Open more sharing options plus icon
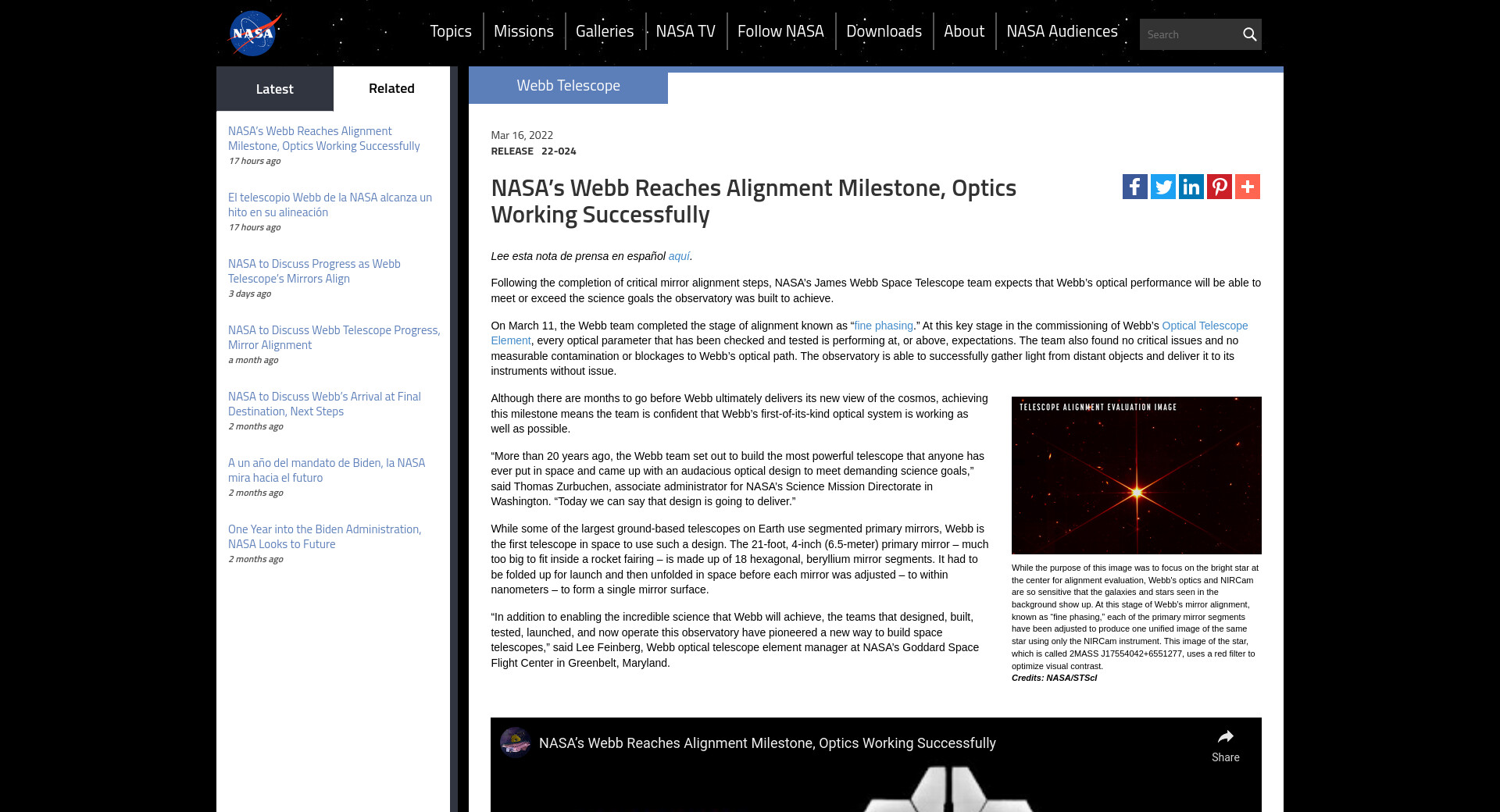This screenshot has height=812, width=1500. (1247, 187)
